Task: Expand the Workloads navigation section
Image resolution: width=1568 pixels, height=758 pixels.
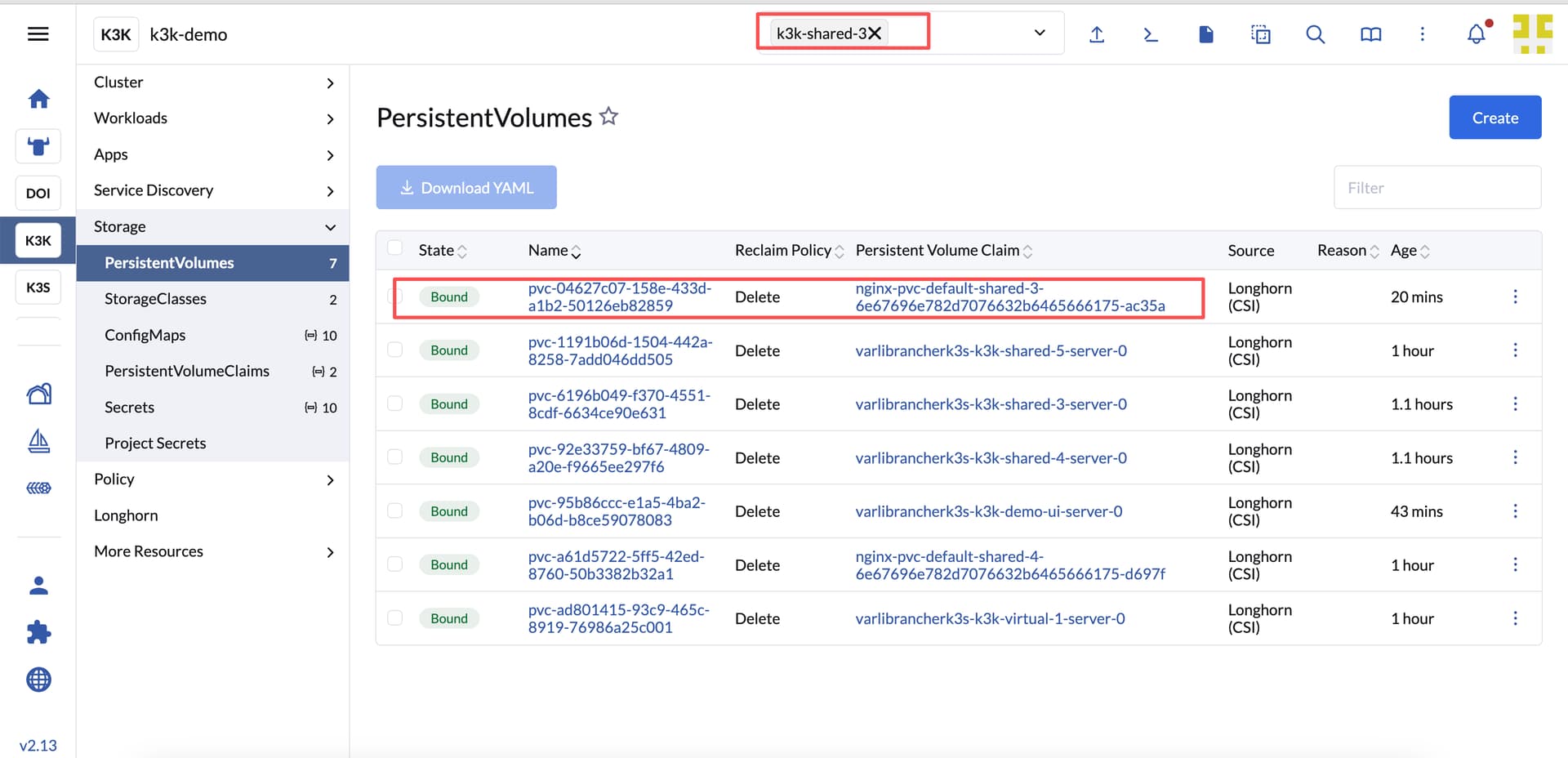Action: point(212,118)
